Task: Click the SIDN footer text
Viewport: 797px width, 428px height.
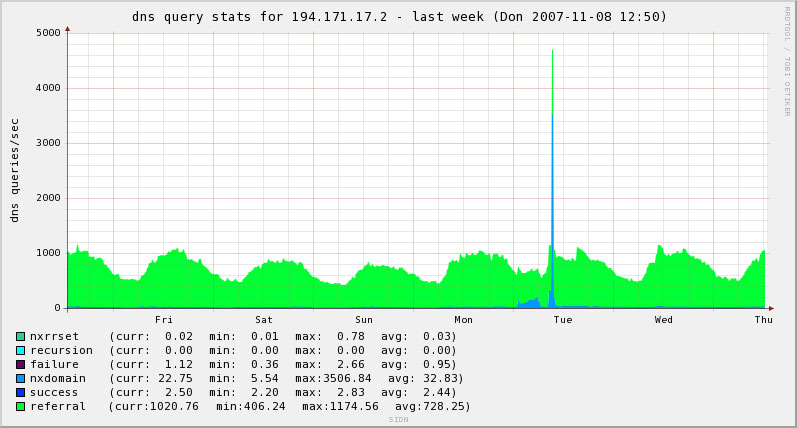Action: 398,420
